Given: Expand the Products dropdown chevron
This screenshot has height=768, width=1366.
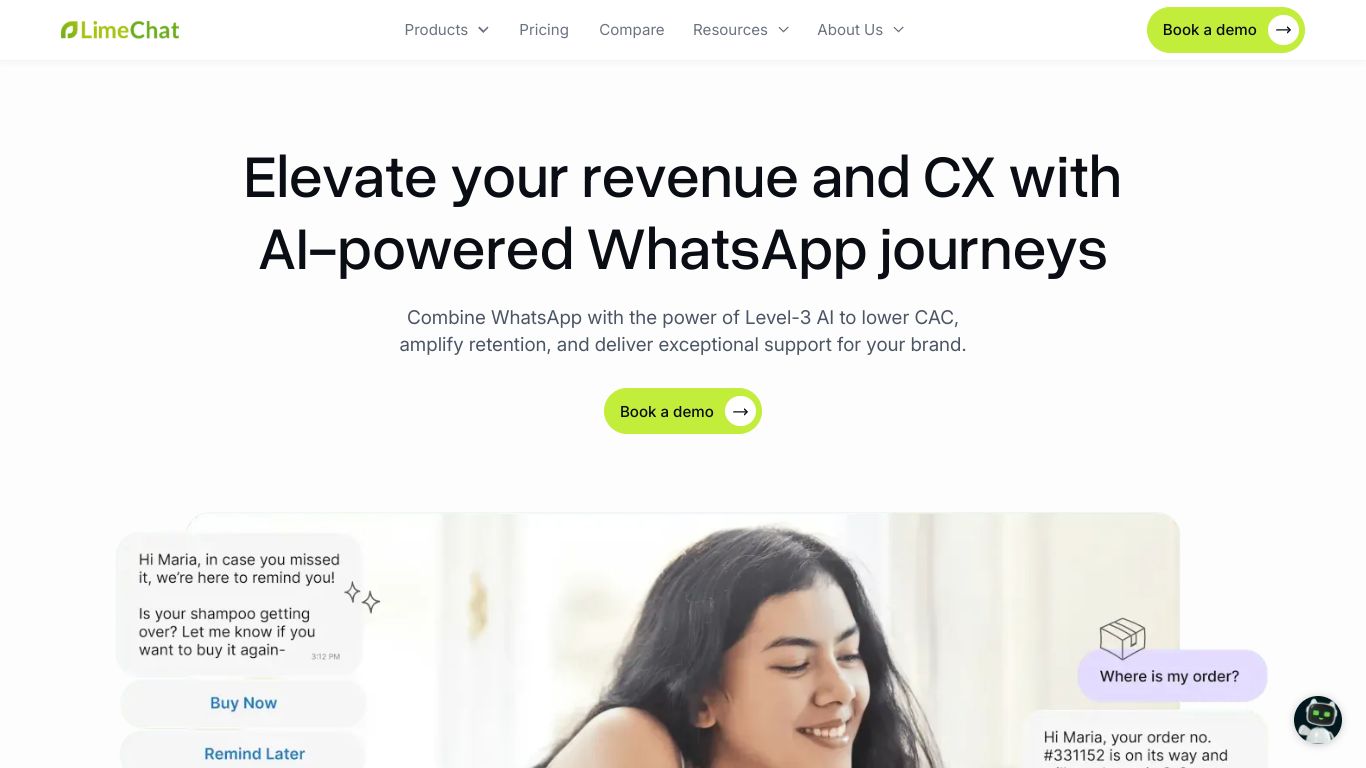Looking at the screenshot, I should [x=483, y=30].
